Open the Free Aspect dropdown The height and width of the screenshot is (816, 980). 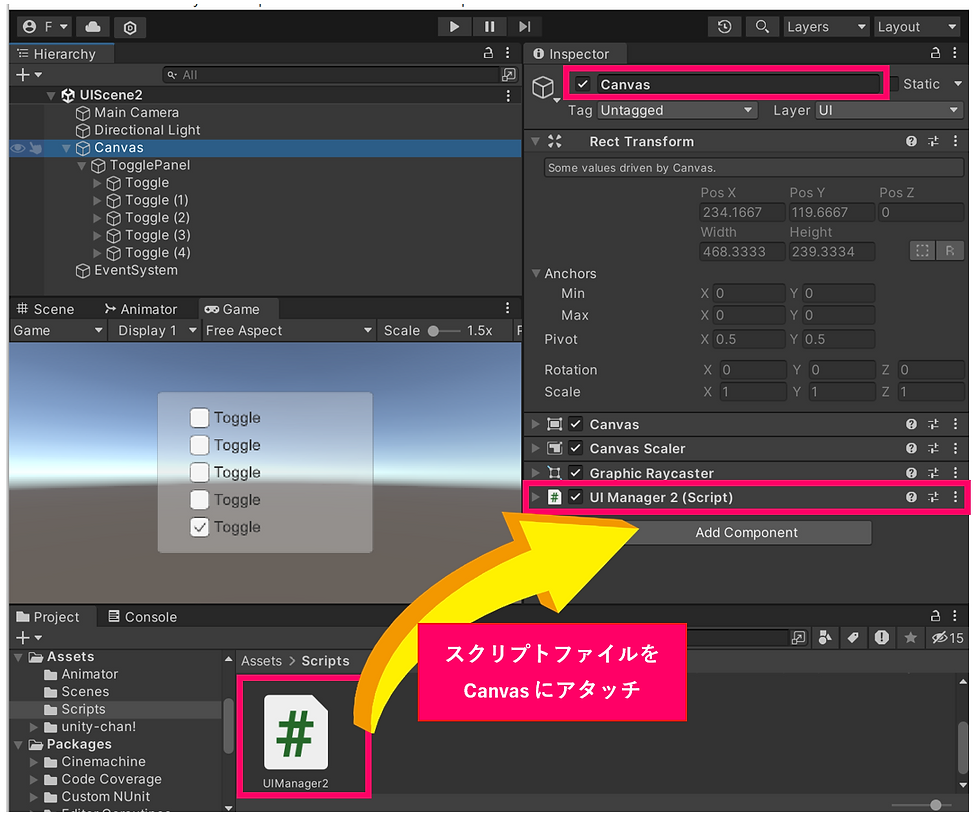coord(289,331)
